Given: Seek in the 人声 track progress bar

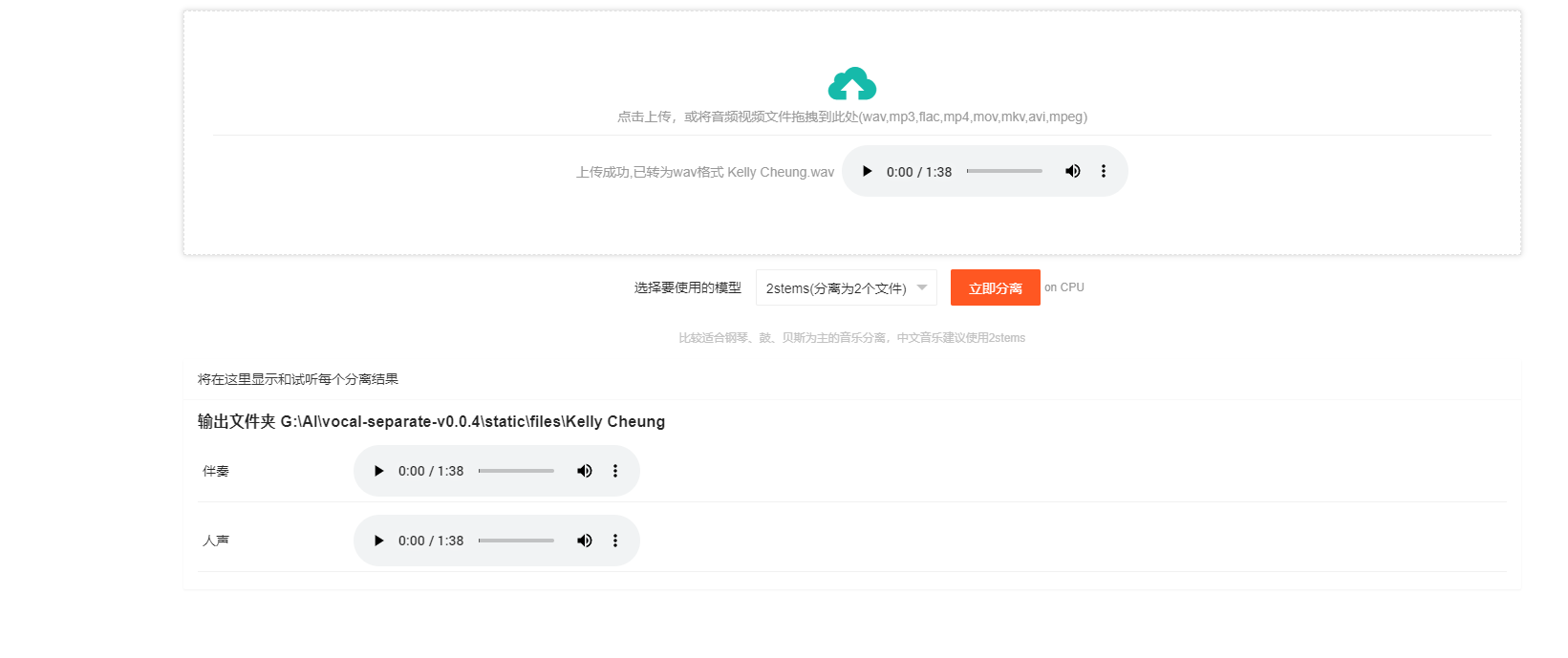Looking at the screenshot, I should click(516, 541).
